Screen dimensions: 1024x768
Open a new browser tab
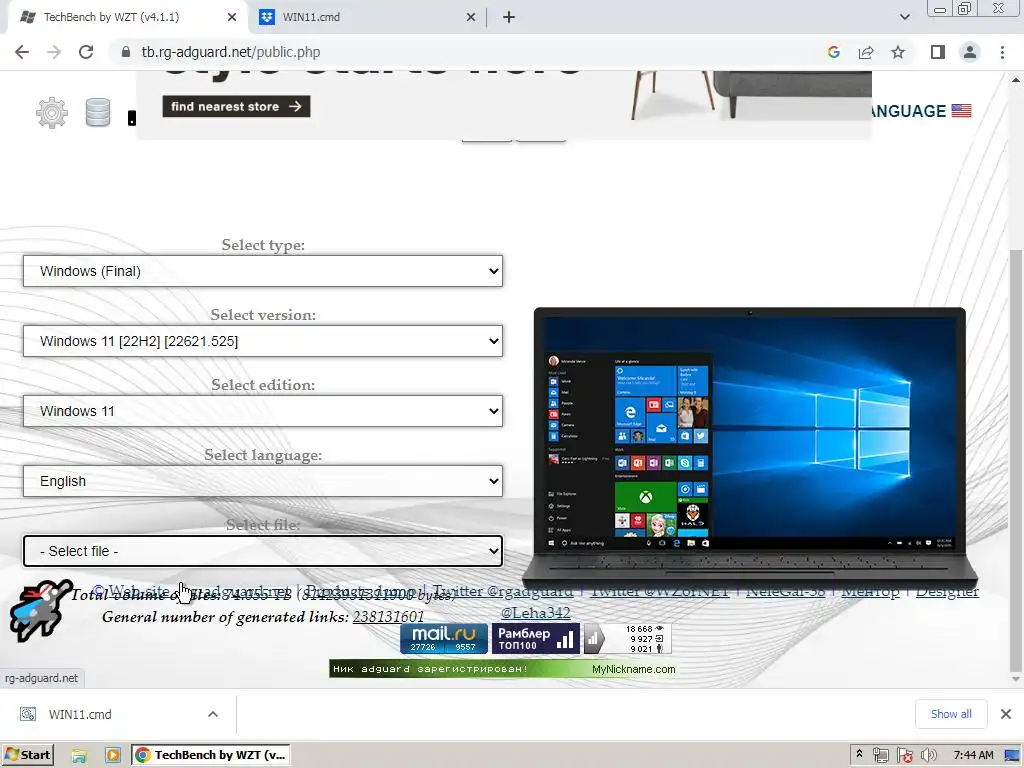coord(509,17)
